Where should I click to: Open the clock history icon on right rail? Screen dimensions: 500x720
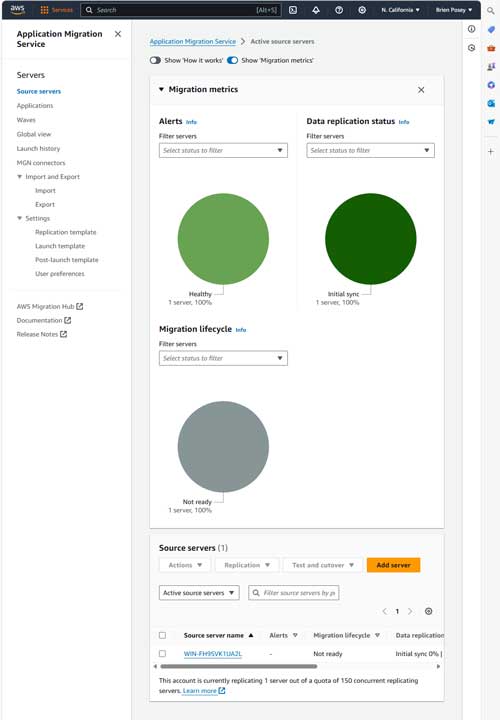(x=472, y=48)
